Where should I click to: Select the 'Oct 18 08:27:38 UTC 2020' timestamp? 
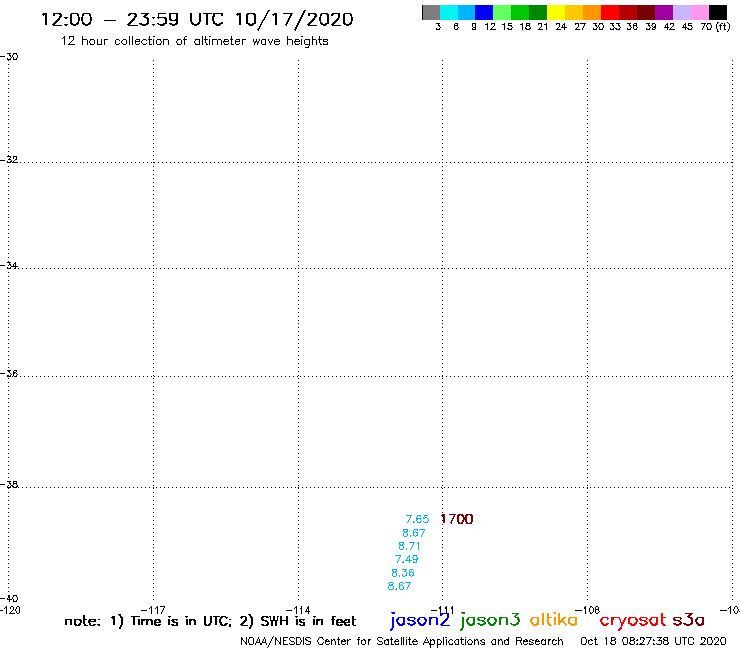pos(653,641)
